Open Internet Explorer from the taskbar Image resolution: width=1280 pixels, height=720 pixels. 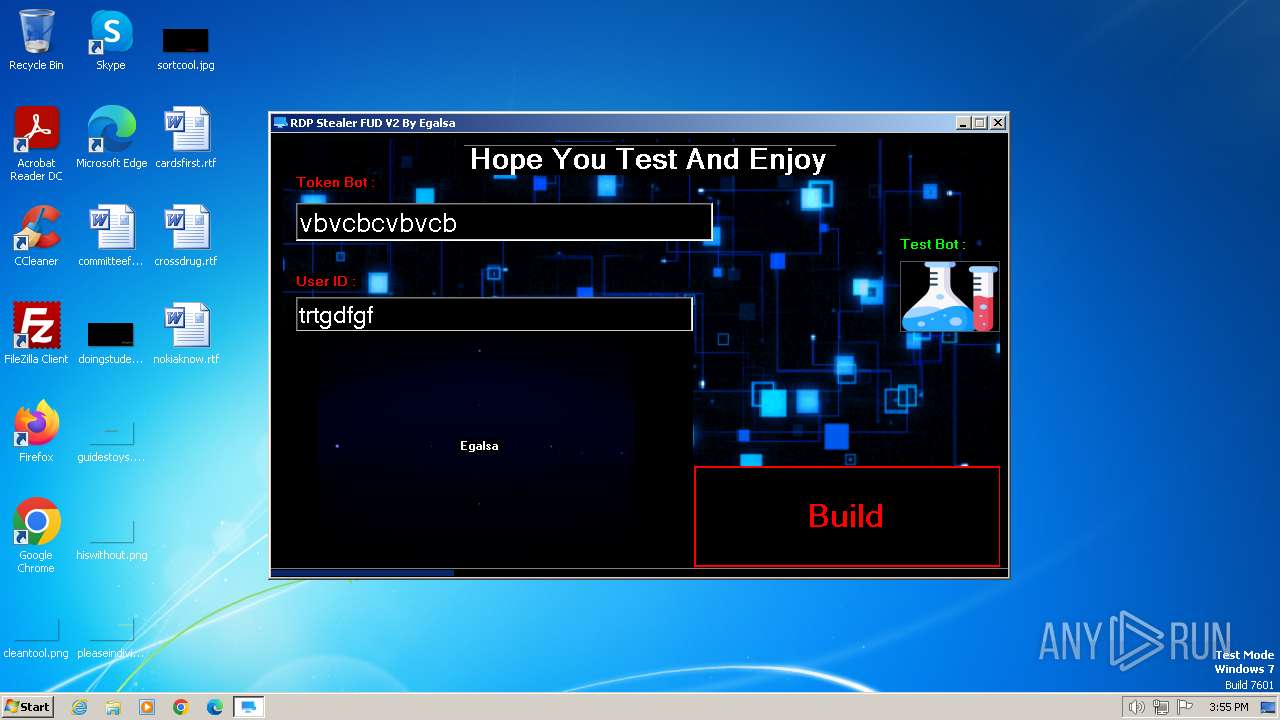point(79,707)
